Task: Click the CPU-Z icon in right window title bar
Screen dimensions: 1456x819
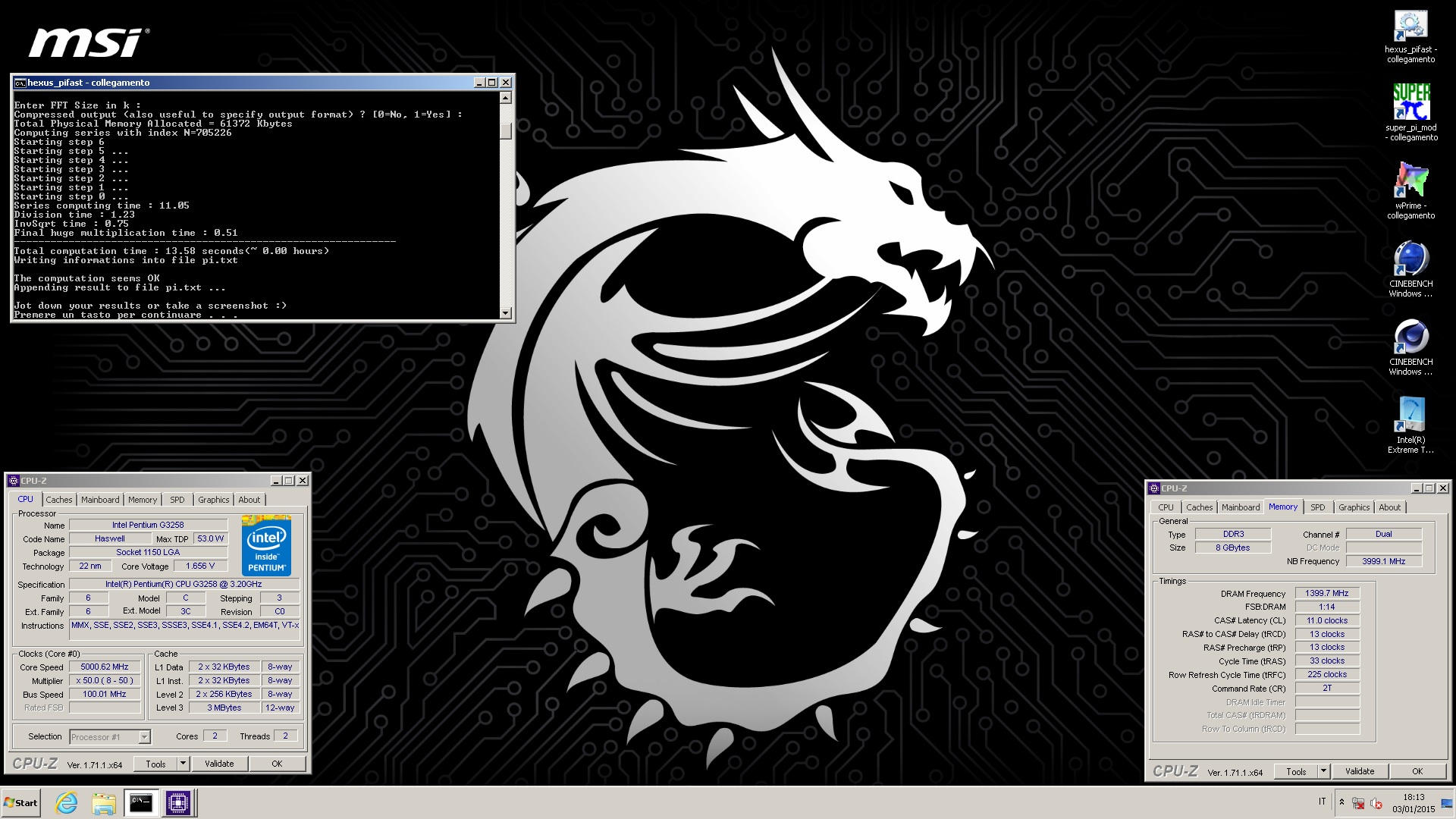Action: pyautogui.click(x=1153, y=488)
